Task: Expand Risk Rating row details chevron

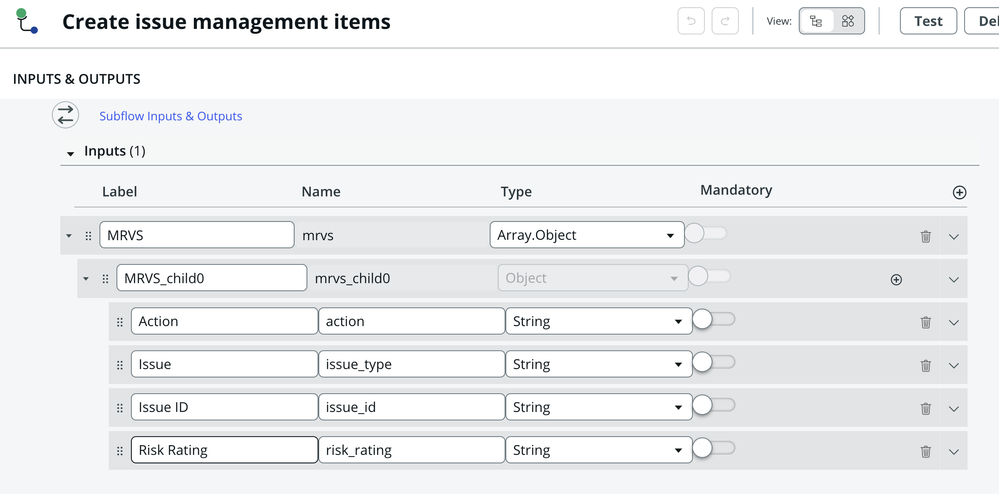Action: click(x=953, y=452)
